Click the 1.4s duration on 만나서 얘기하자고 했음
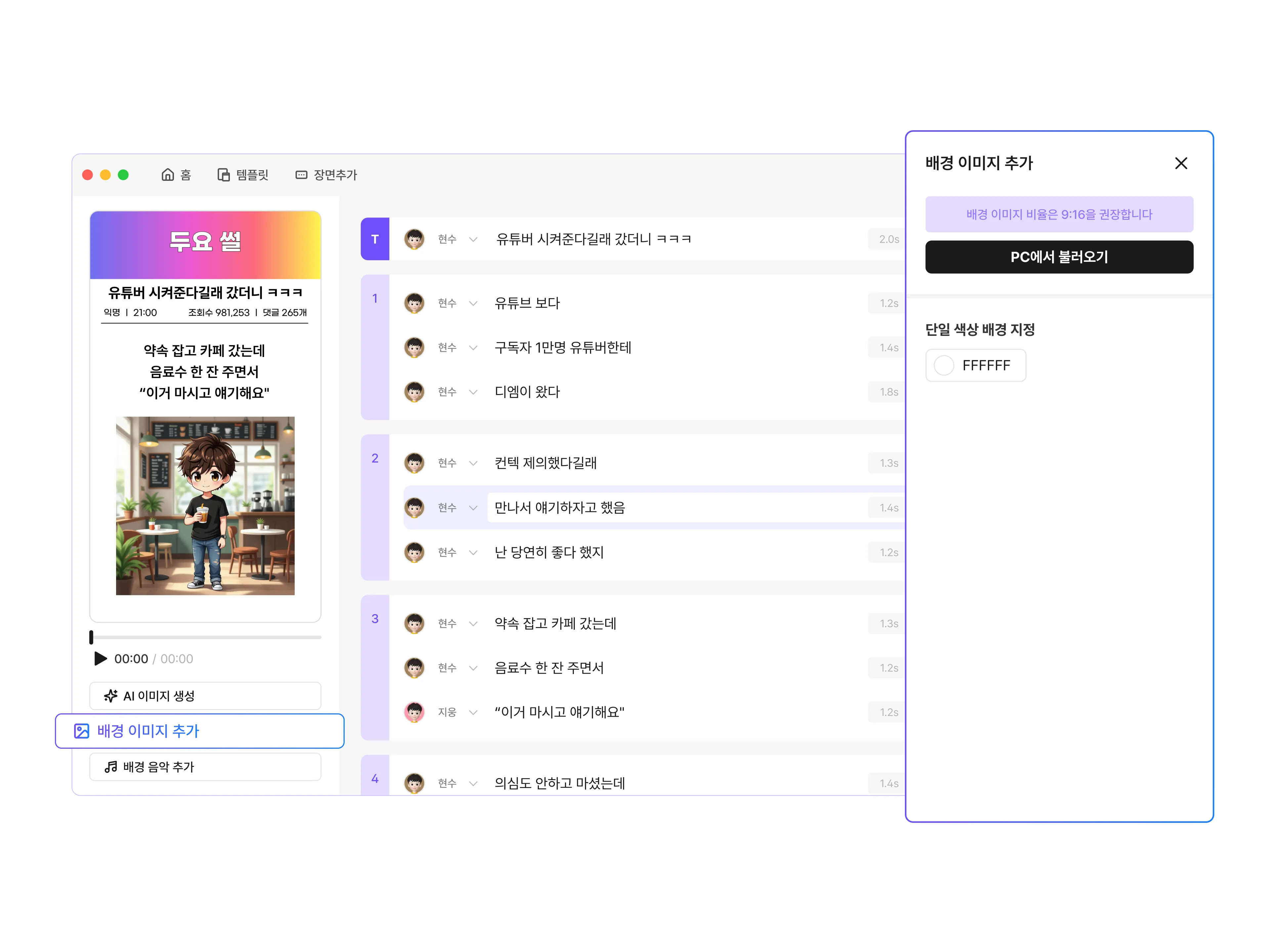 (x=888, y=507)
